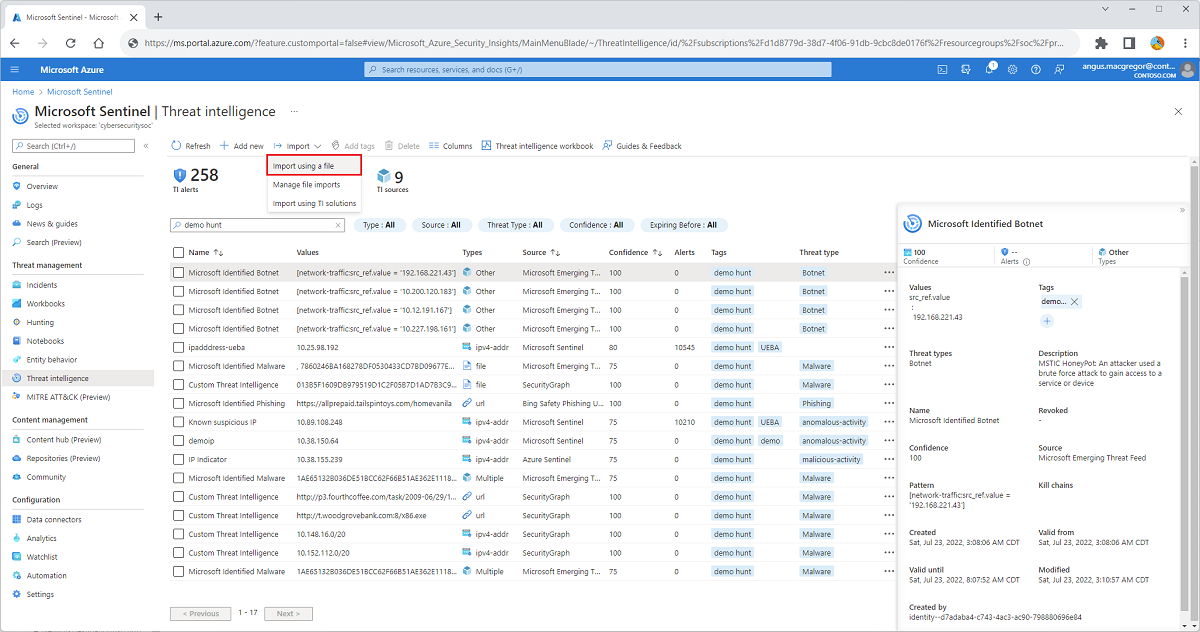Choose Import using a file
The height and width of the screenshot is (632, 1200).
pyautogui.click(x=313, y=166)
